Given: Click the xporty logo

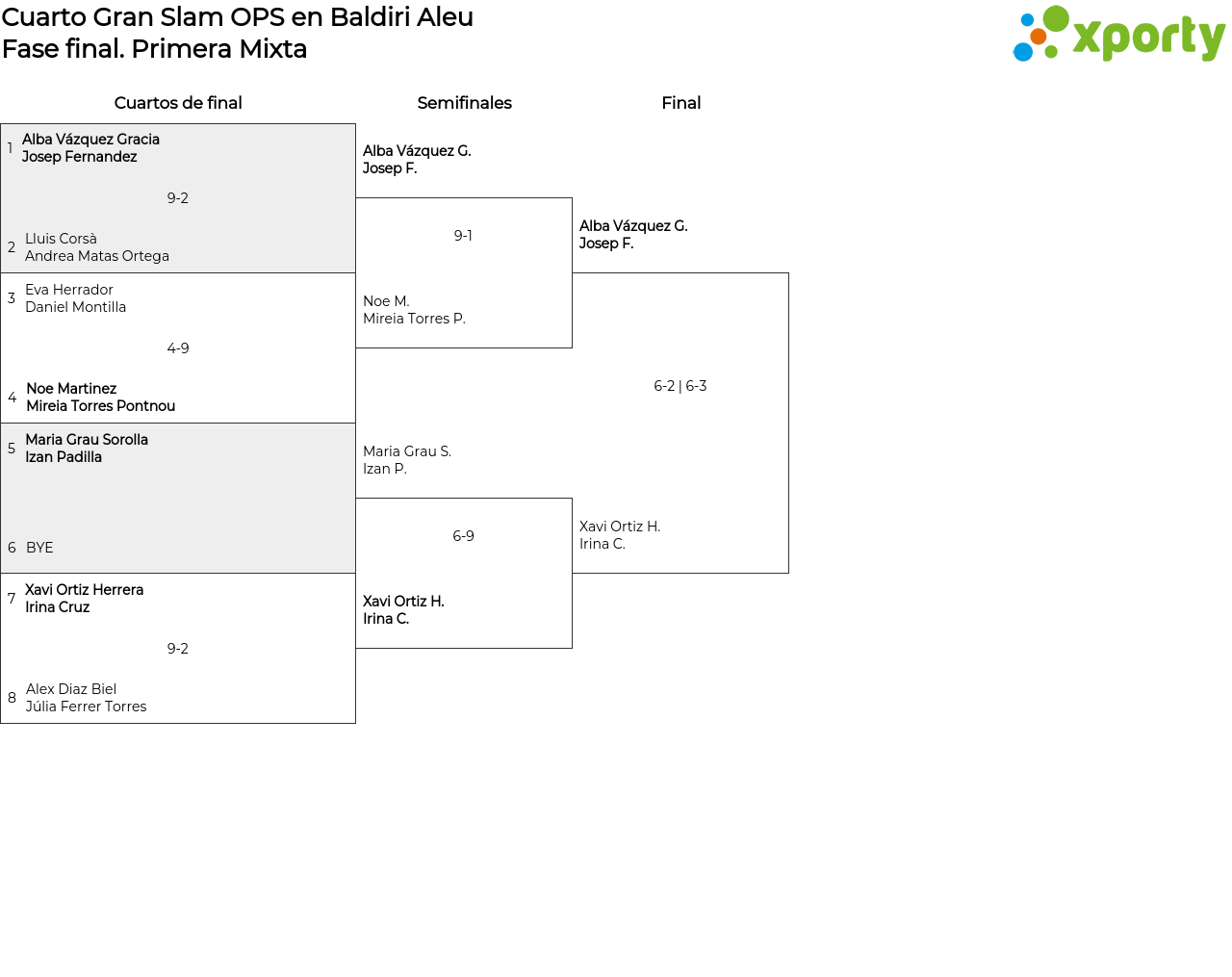Looking at the screenshot, I should coord(1118,35).
